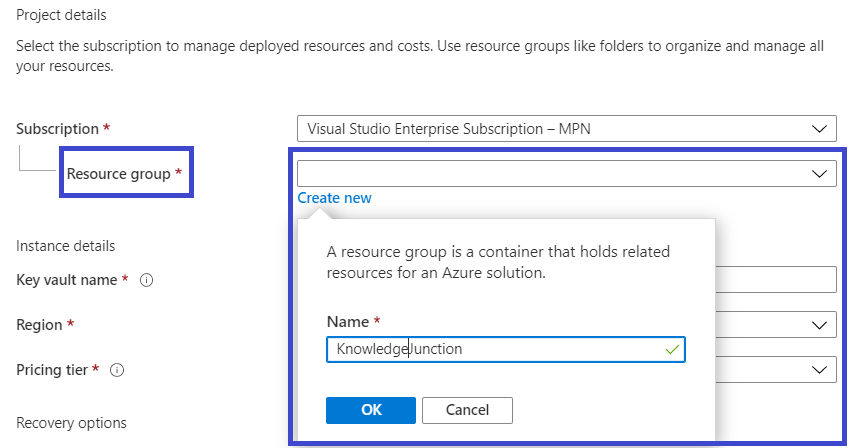Click the Subscription label
Screen dimensions: 855x448
(x=57, y=129)
